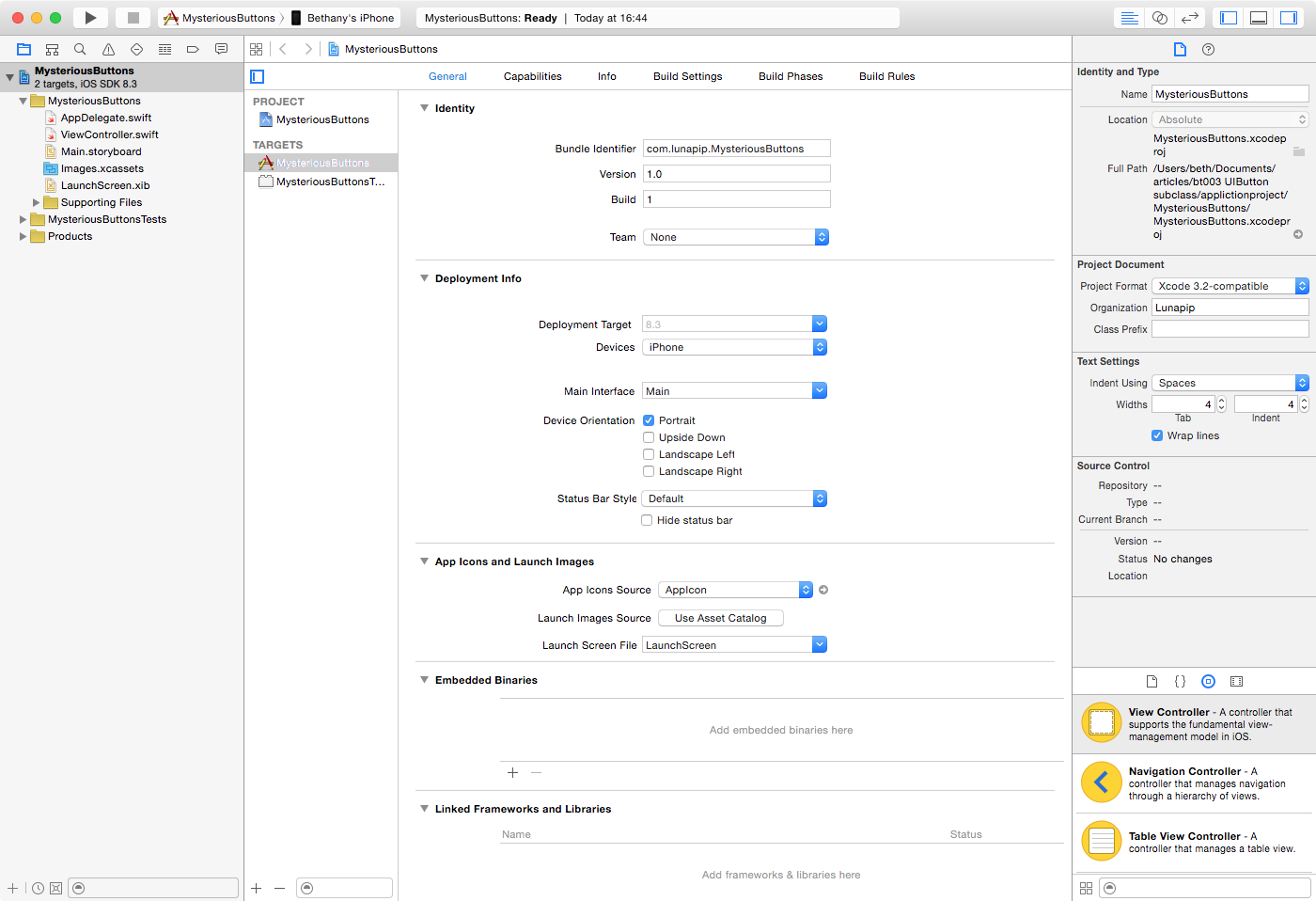The width and height of the screenshot is (1316, 901).
Task: Open the Devices dropdown showing iPhone
Action: point(734,347)
